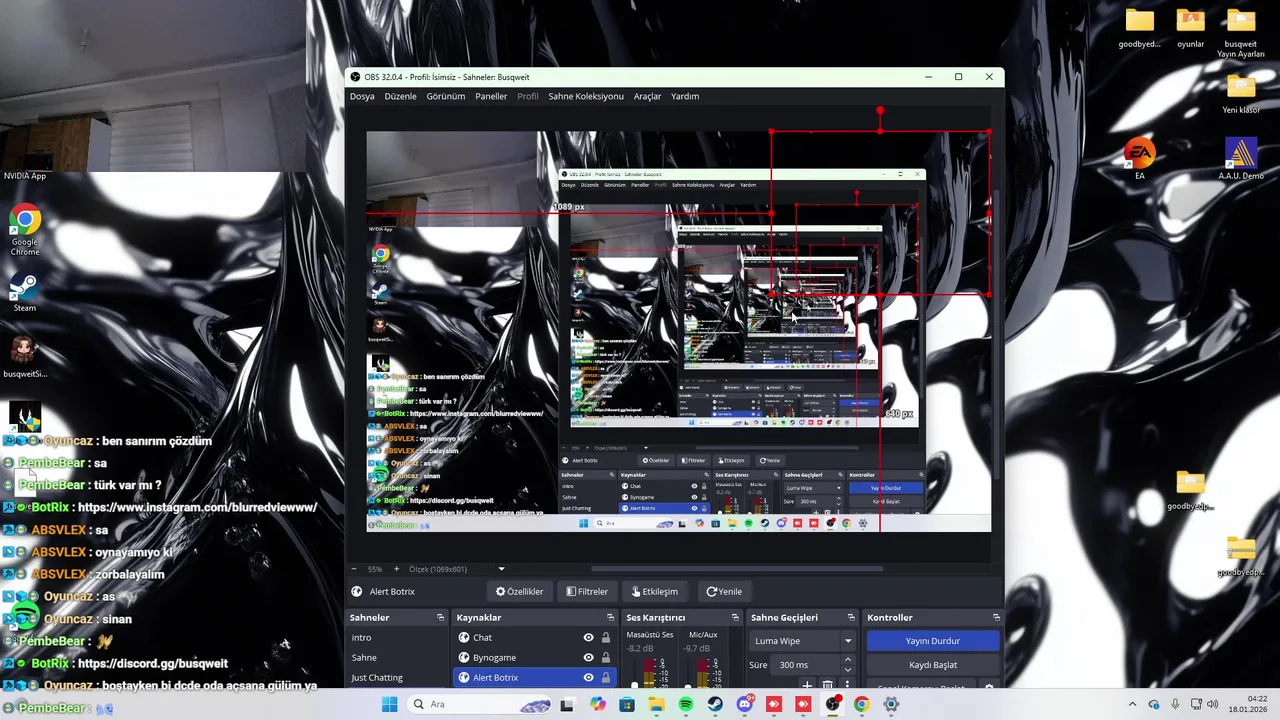Decrease the Süre duration value
This screenshot has height=720, width=1280.
pos(848,669)
